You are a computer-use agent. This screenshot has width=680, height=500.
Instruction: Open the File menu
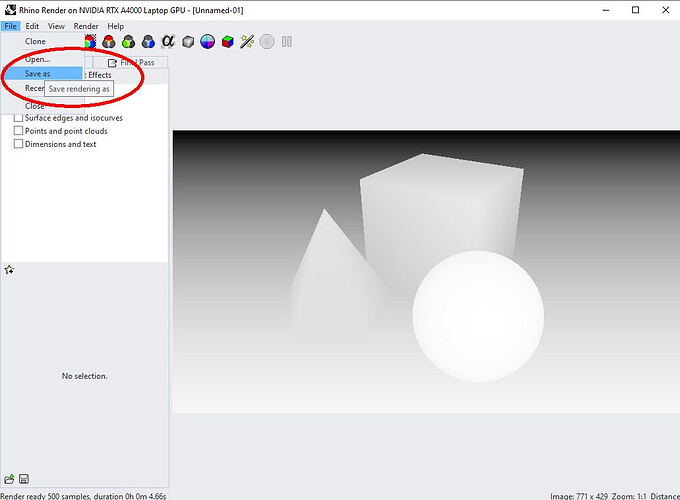(10, 26)
